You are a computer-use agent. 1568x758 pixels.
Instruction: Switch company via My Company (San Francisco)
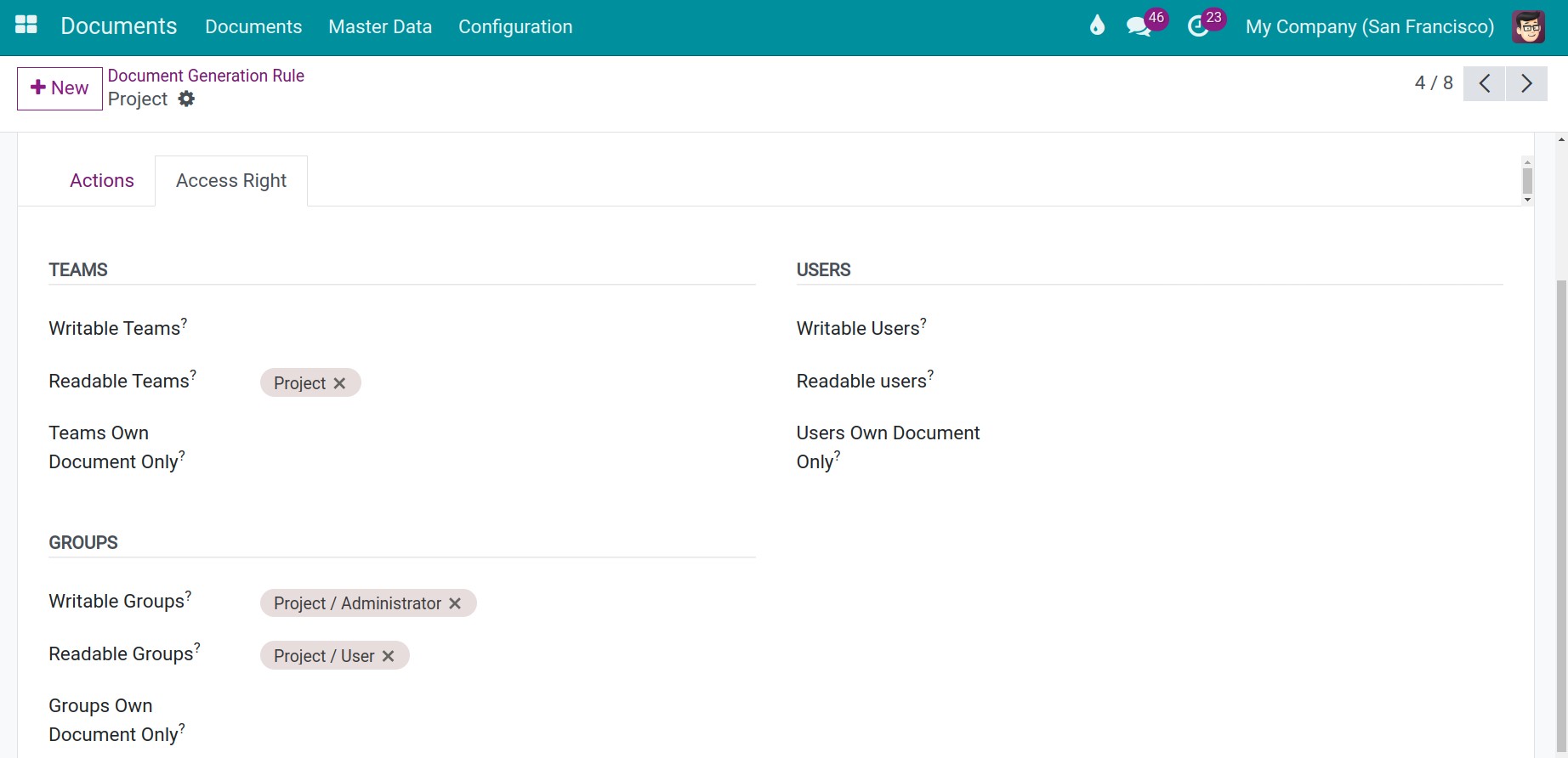(1370, 26)
